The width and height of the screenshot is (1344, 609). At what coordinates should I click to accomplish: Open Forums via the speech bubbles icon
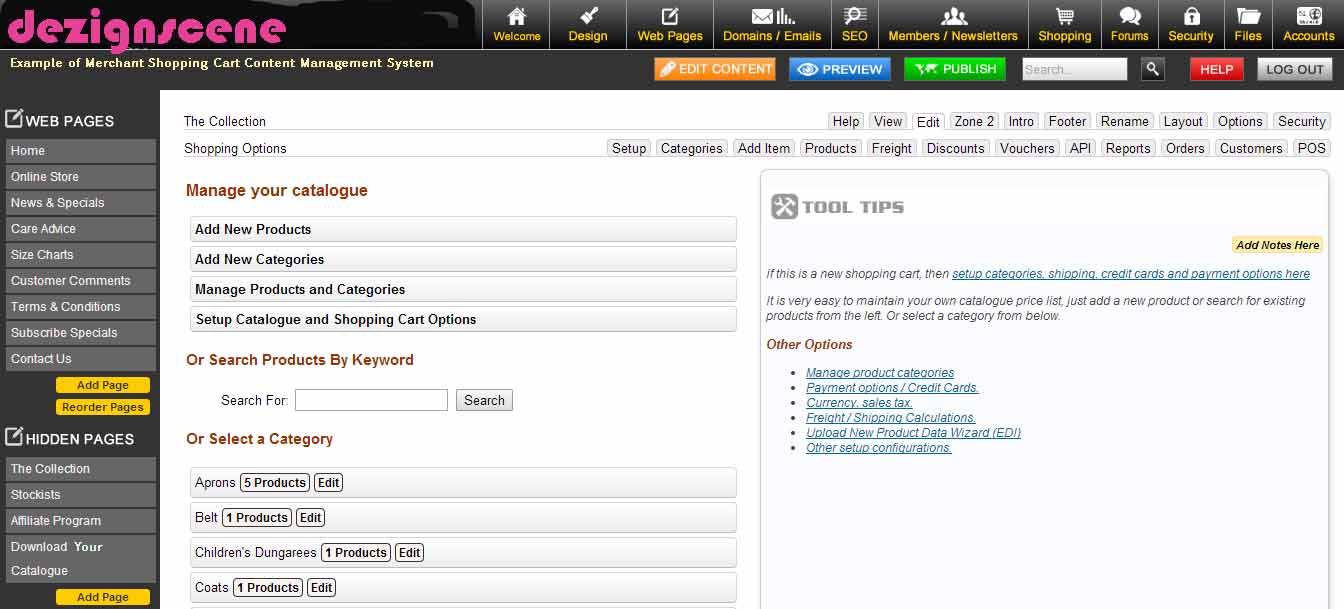point(1129,17)
